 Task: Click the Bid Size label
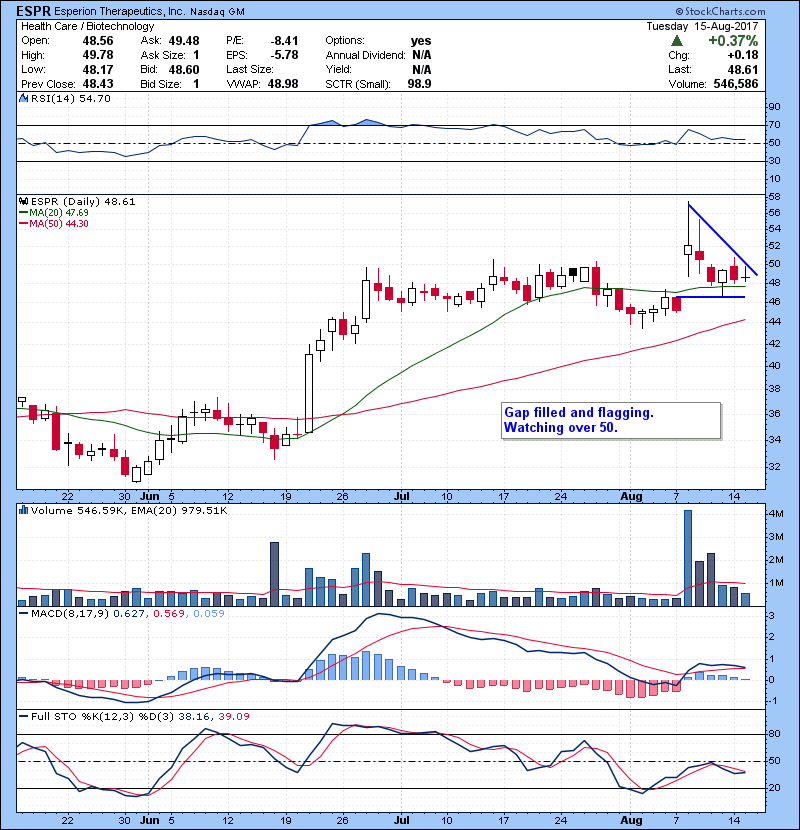click(x=161, y=84)
